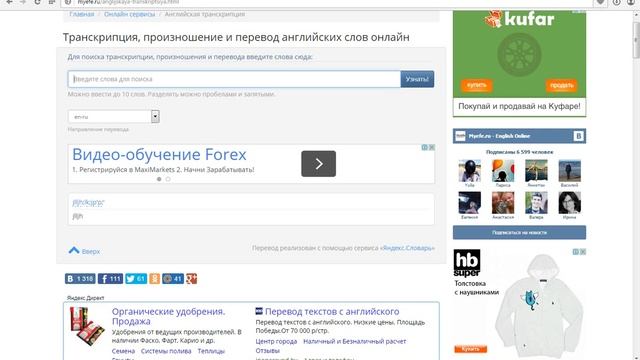Open Евгений's avatar in the VK widget

pyautogui.click(x=469, y=202)
